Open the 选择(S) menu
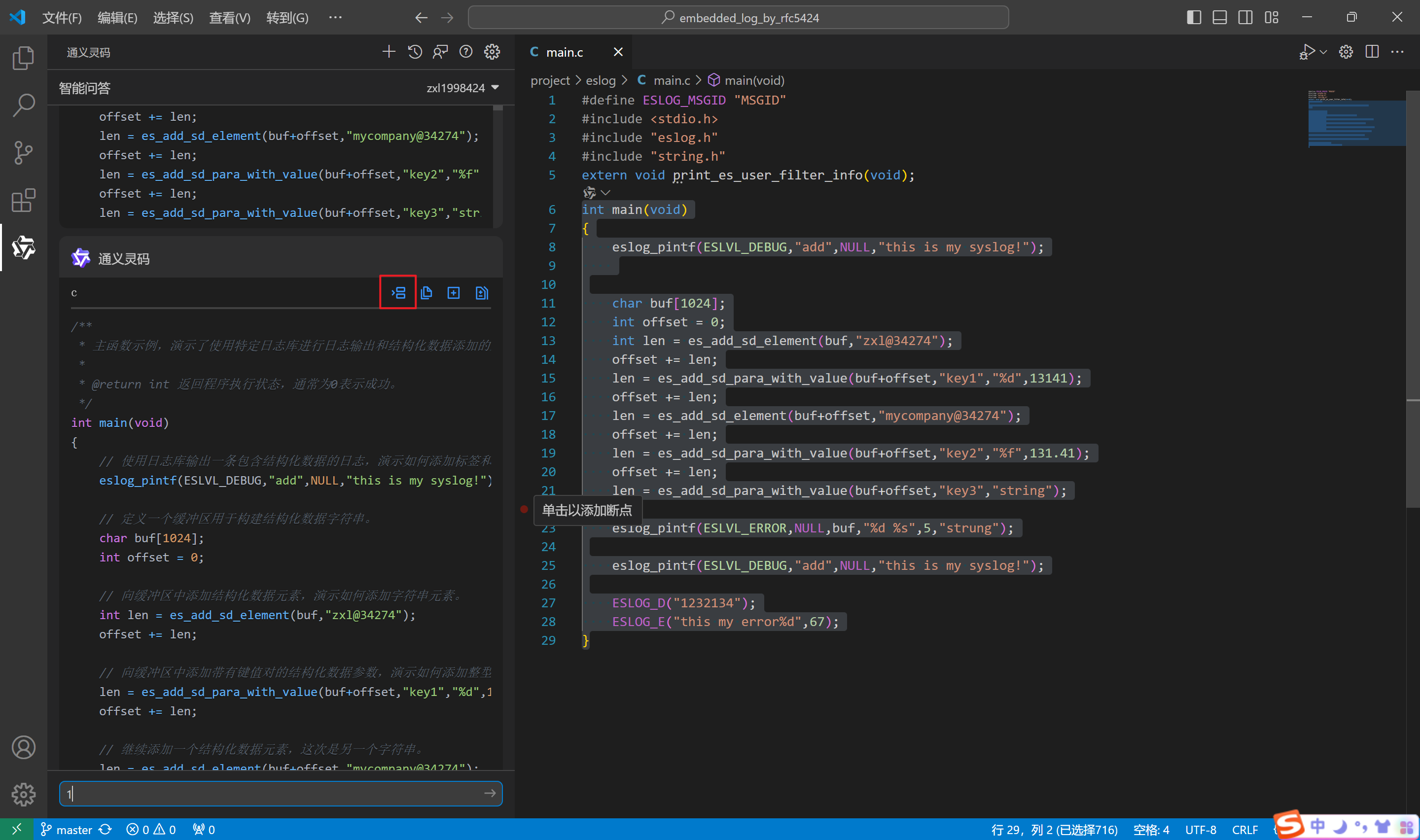This screenshot has width=1420, height=840. coord(173,18)
